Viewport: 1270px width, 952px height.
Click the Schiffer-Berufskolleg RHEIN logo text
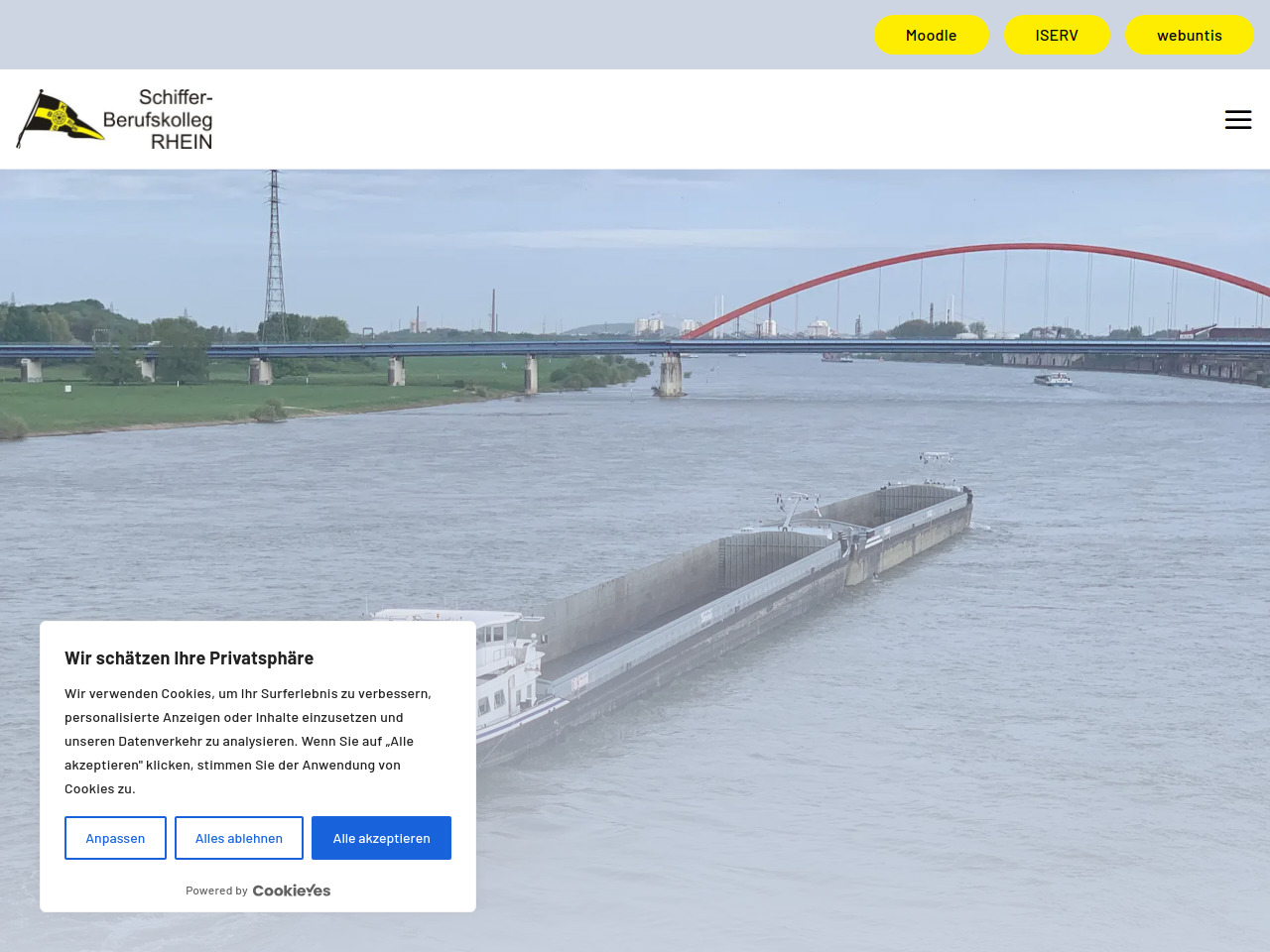point(159,120)
